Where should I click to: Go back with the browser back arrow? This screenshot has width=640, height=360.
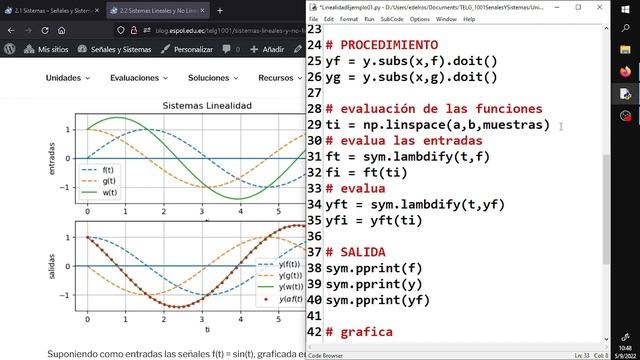(x=11, y=30)
